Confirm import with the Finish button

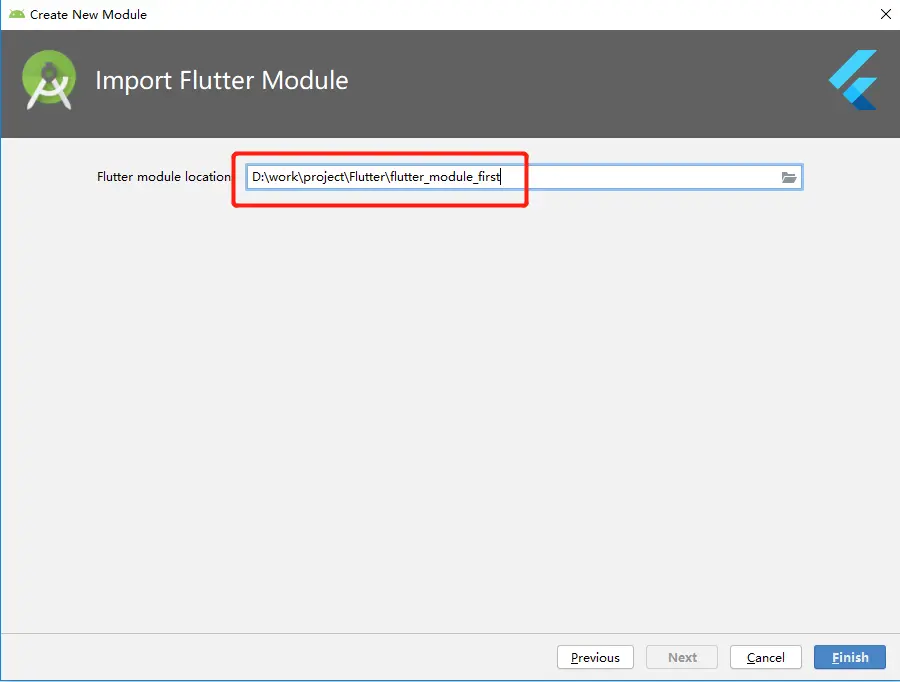[x=850, y=657]
